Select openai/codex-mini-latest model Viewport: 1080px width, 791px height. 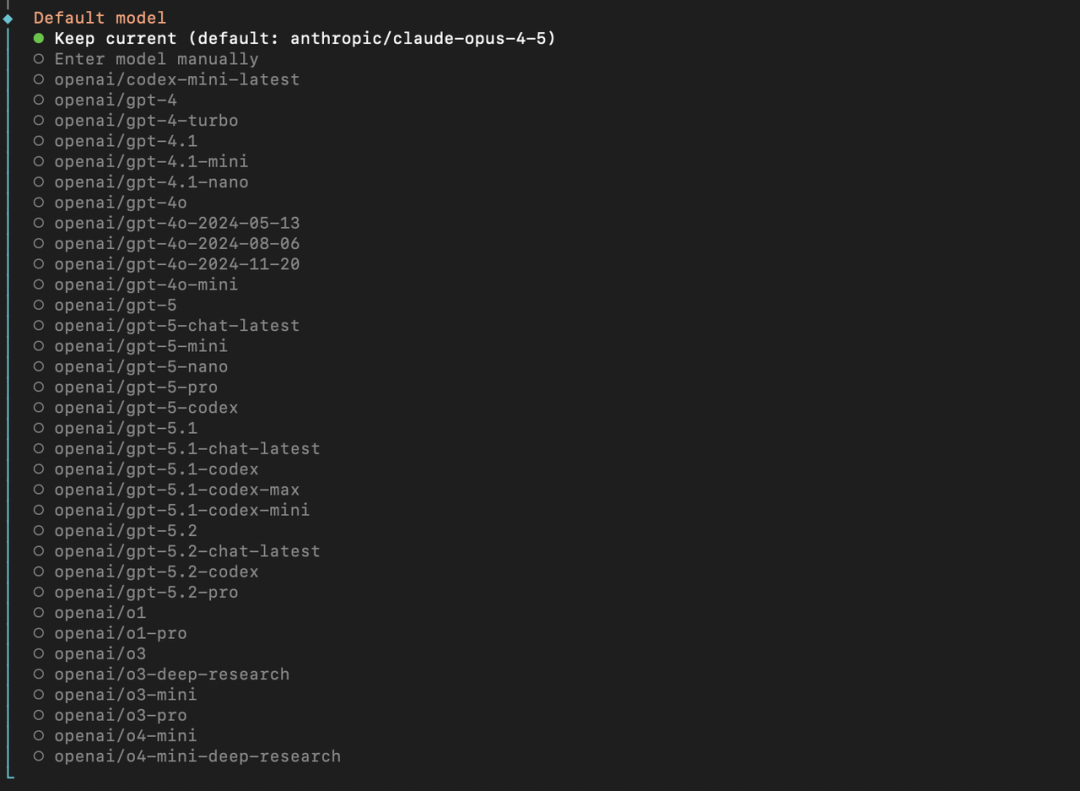click(176, 79)
